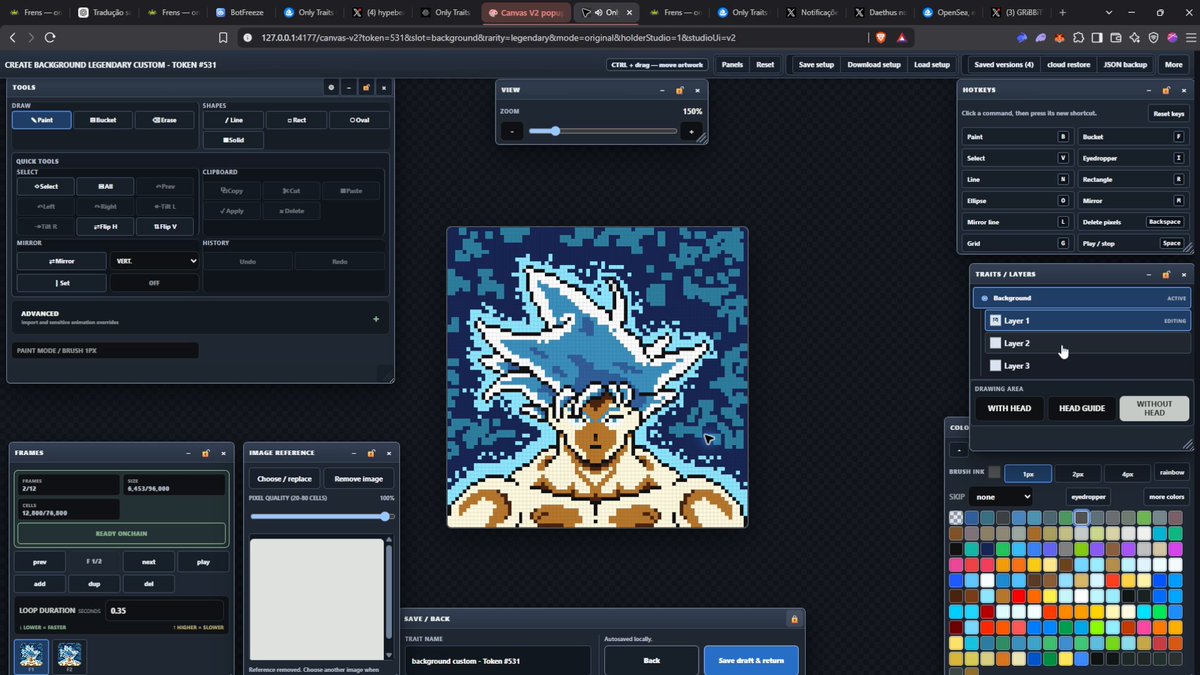Open the Panels menu
Viewport: 1200px width, 675px height.
[732, 64]
